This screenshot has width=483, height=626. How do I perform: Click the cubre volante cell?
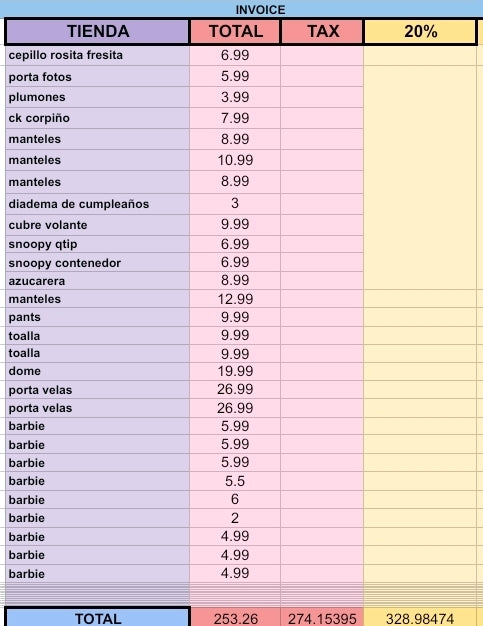pos(97,225)
